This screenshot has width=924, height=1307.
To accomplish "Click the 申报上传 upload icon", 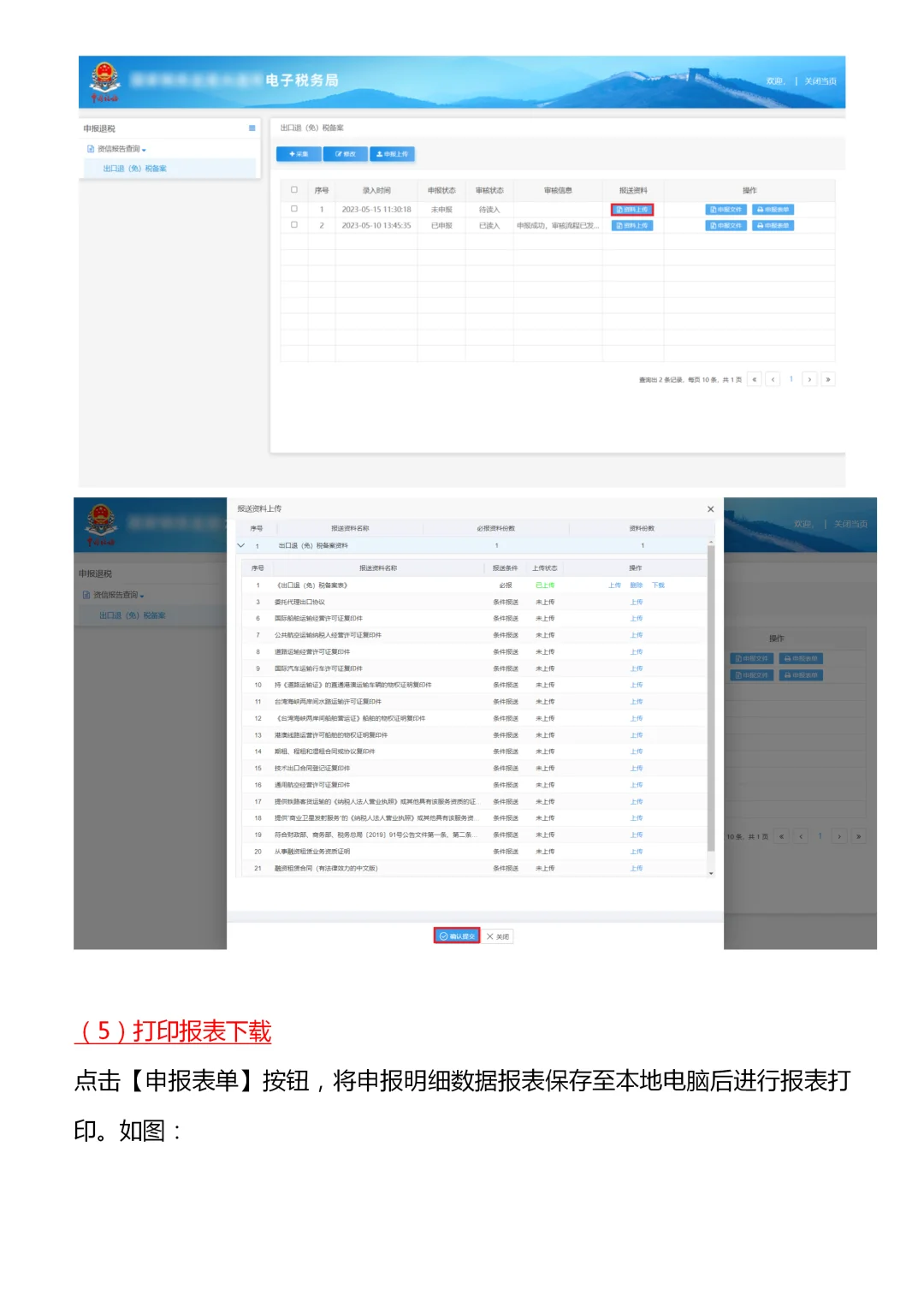I will [392, 154].
